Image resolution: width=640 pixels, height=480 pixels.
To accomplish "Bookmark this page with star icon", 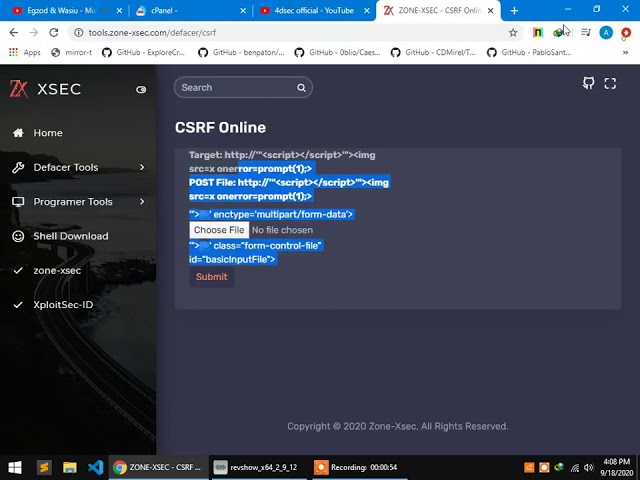I will coord(513,33).
